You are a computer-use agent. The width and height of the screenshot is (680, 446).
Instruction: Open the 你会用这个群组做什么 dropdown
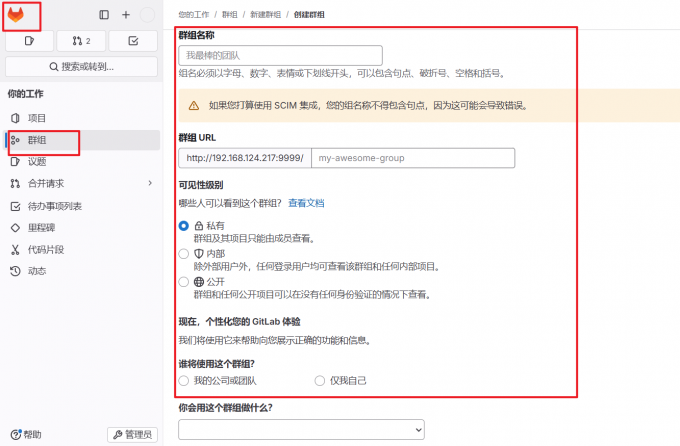point(301,428)
